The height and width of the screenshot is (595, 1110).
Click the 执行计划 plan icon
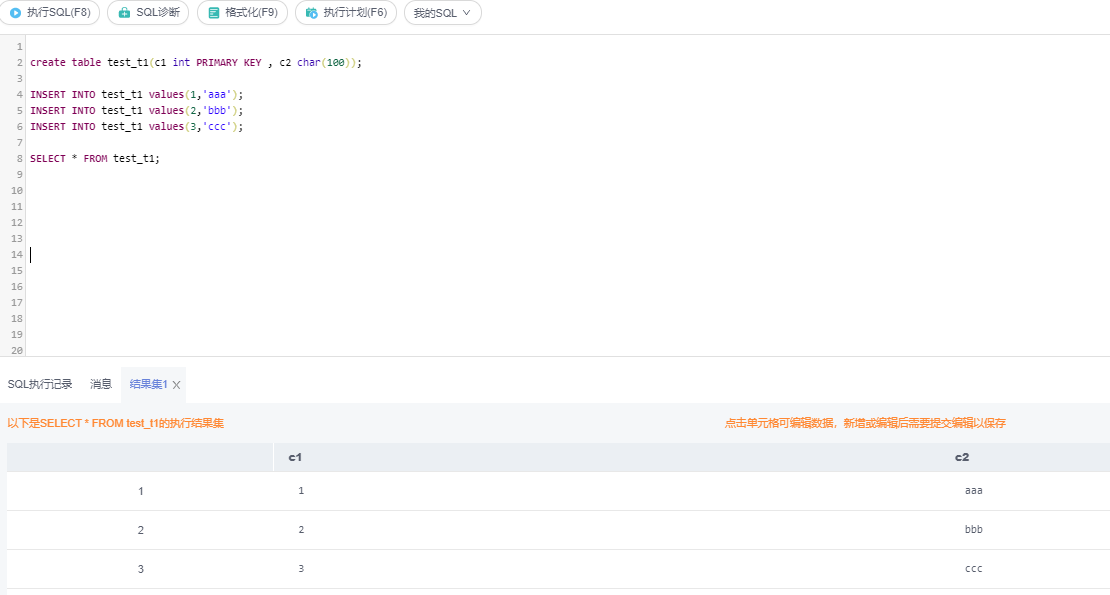tap(311, 13)
